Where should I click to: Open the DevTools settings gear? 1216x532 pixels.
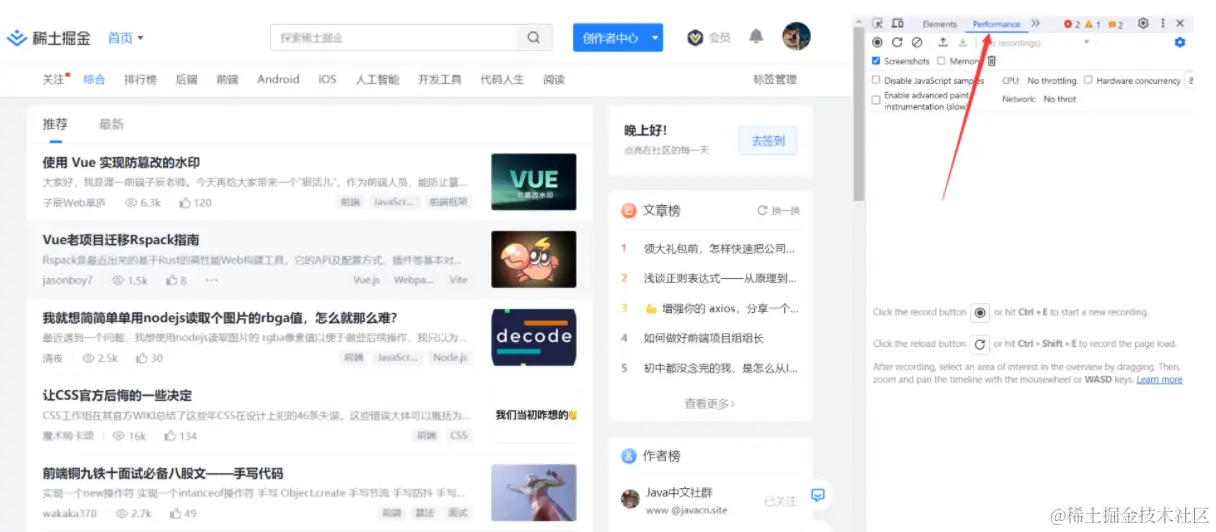[1143, 23]
